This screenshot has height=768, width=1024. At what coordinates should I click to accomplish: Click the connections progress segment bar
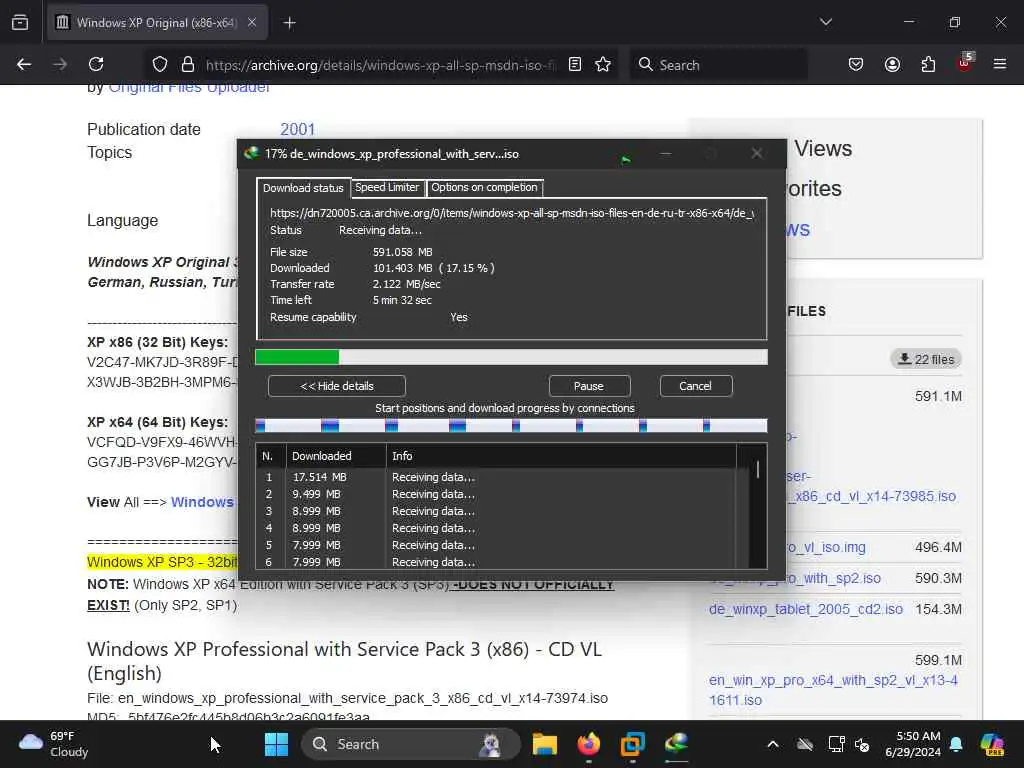511,426
